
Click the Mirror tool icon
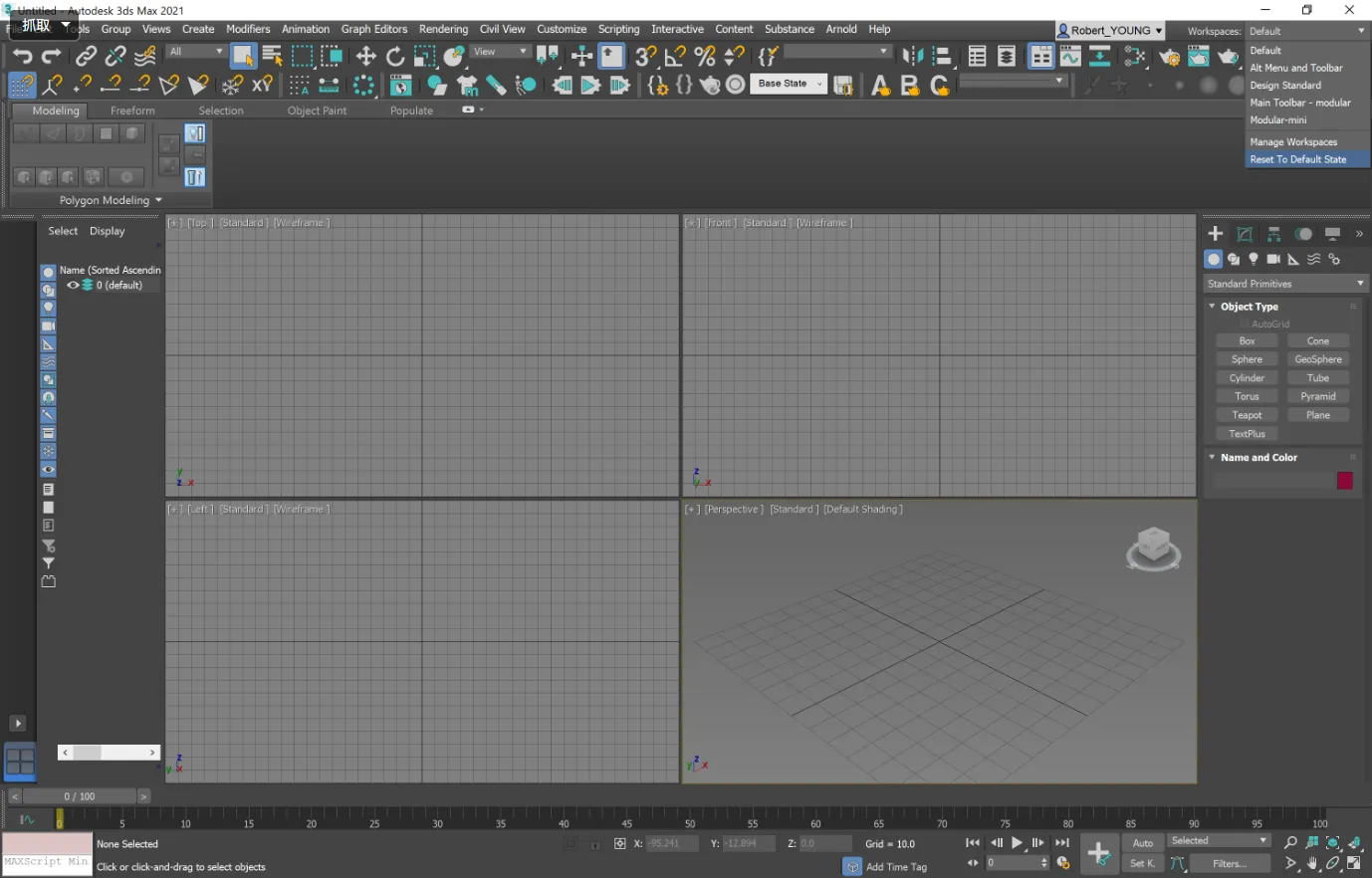(x=912, y=57)
